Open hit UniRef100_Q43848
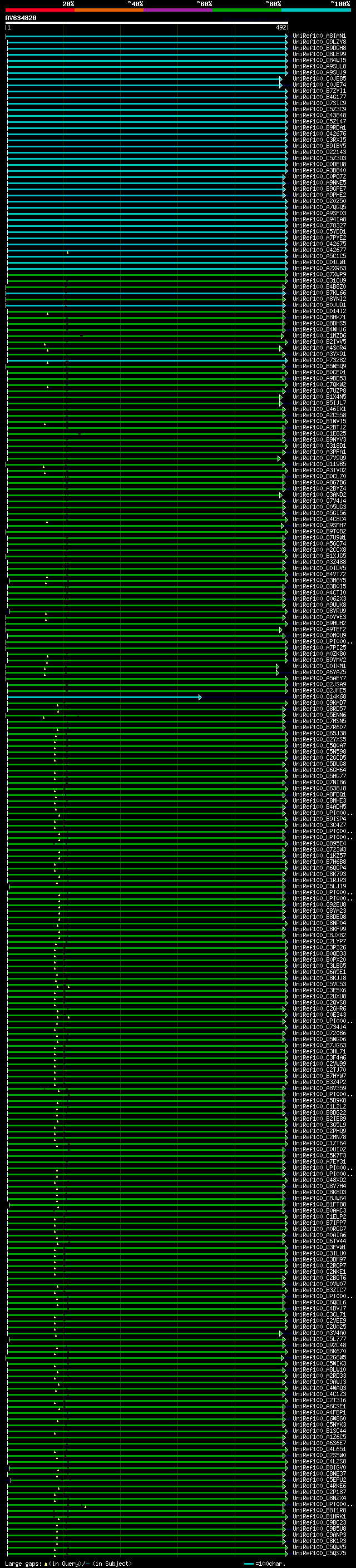356x1568 pixels. (x=319, y=116)
